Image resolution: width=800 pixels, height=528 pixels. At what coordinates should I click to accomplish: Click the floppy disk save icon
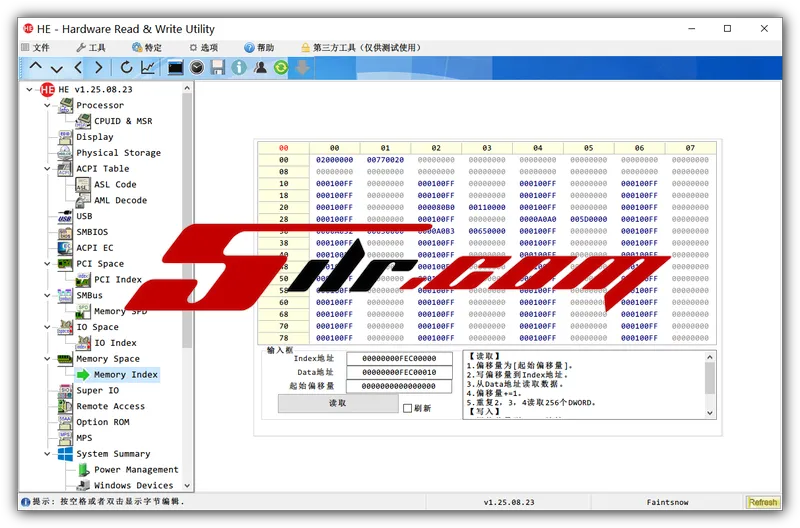point(218,67)
